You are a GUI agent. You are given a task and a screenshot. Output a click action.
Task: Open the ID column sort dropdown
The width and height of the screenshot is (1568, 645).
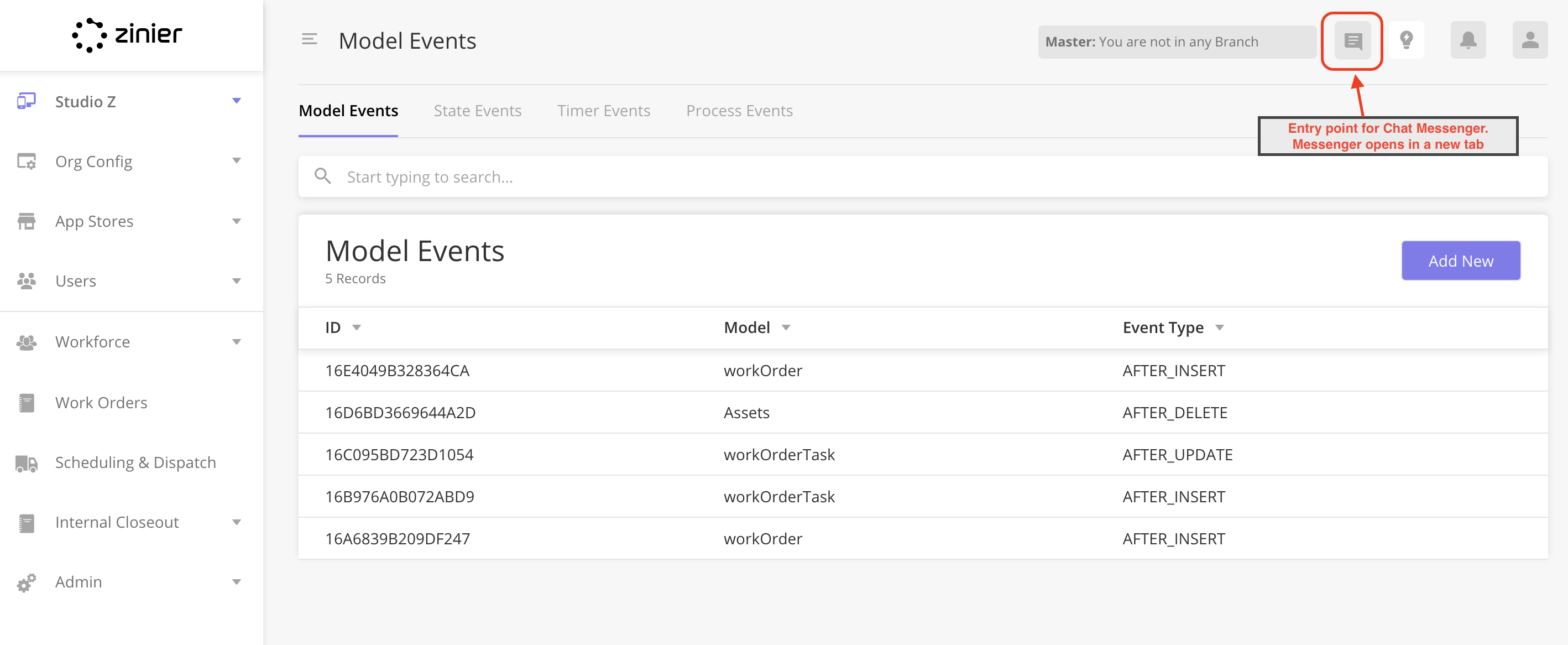(357, 327)
